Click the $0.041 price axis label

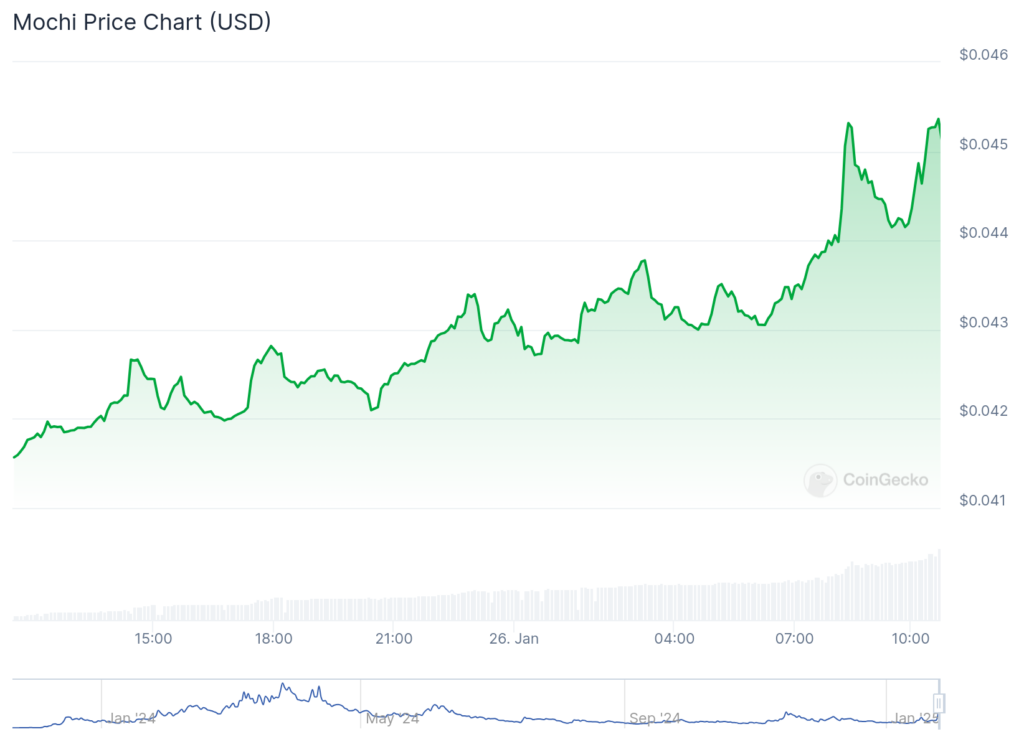(x=983, y=500)
